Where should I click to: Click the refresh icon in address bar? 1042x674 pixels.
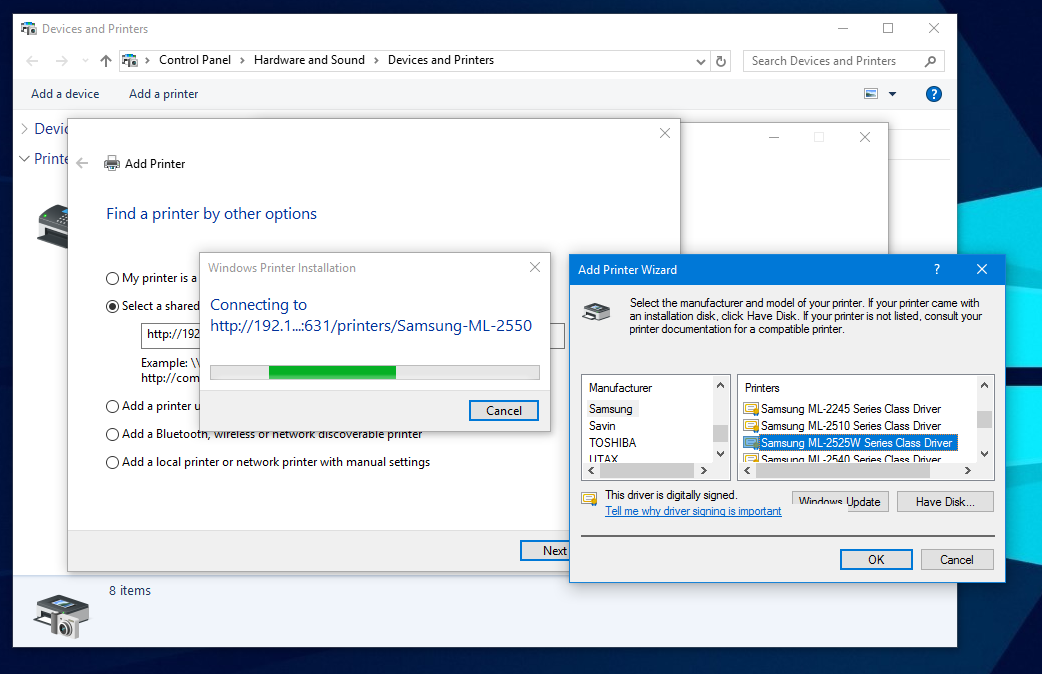(721, 61)
